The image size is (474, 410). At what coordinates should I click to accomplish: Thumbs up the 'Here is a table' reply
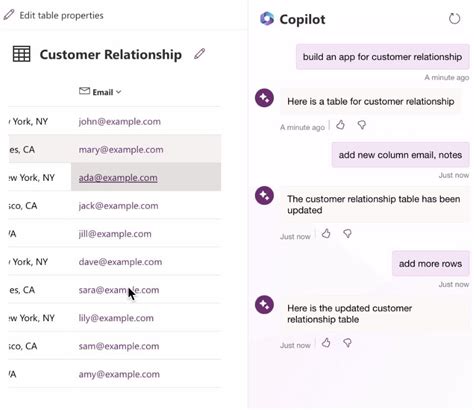tap(340, 125)
